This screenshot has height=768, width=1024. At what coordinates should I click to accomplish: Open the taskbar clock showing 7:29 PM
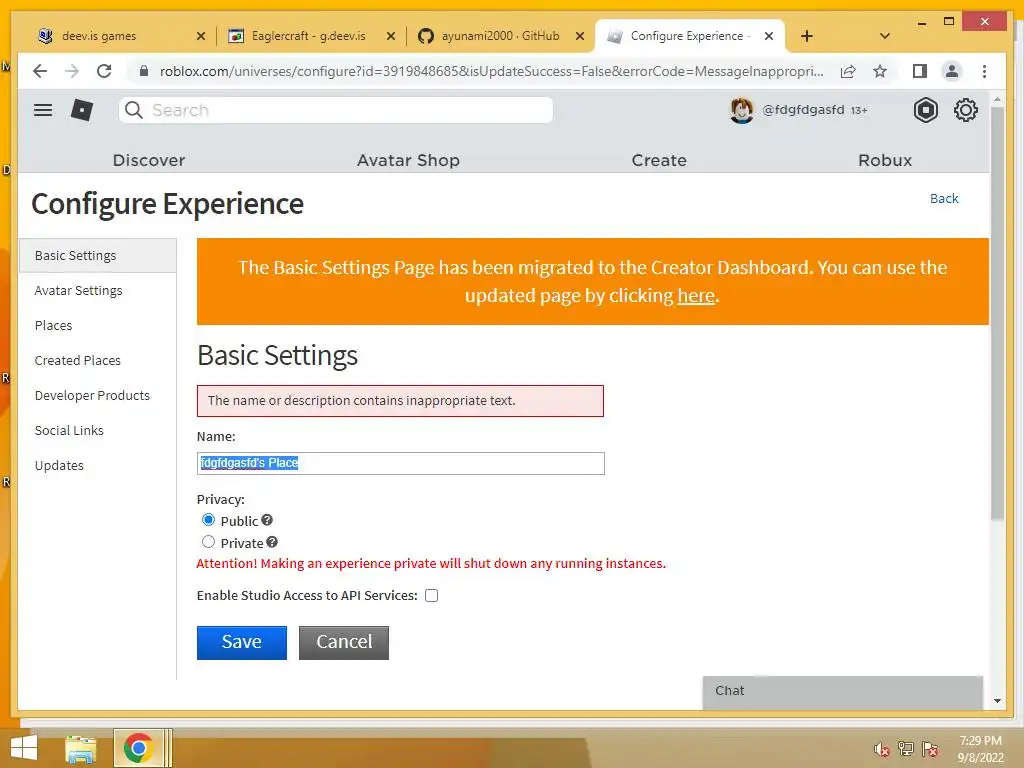980,749
